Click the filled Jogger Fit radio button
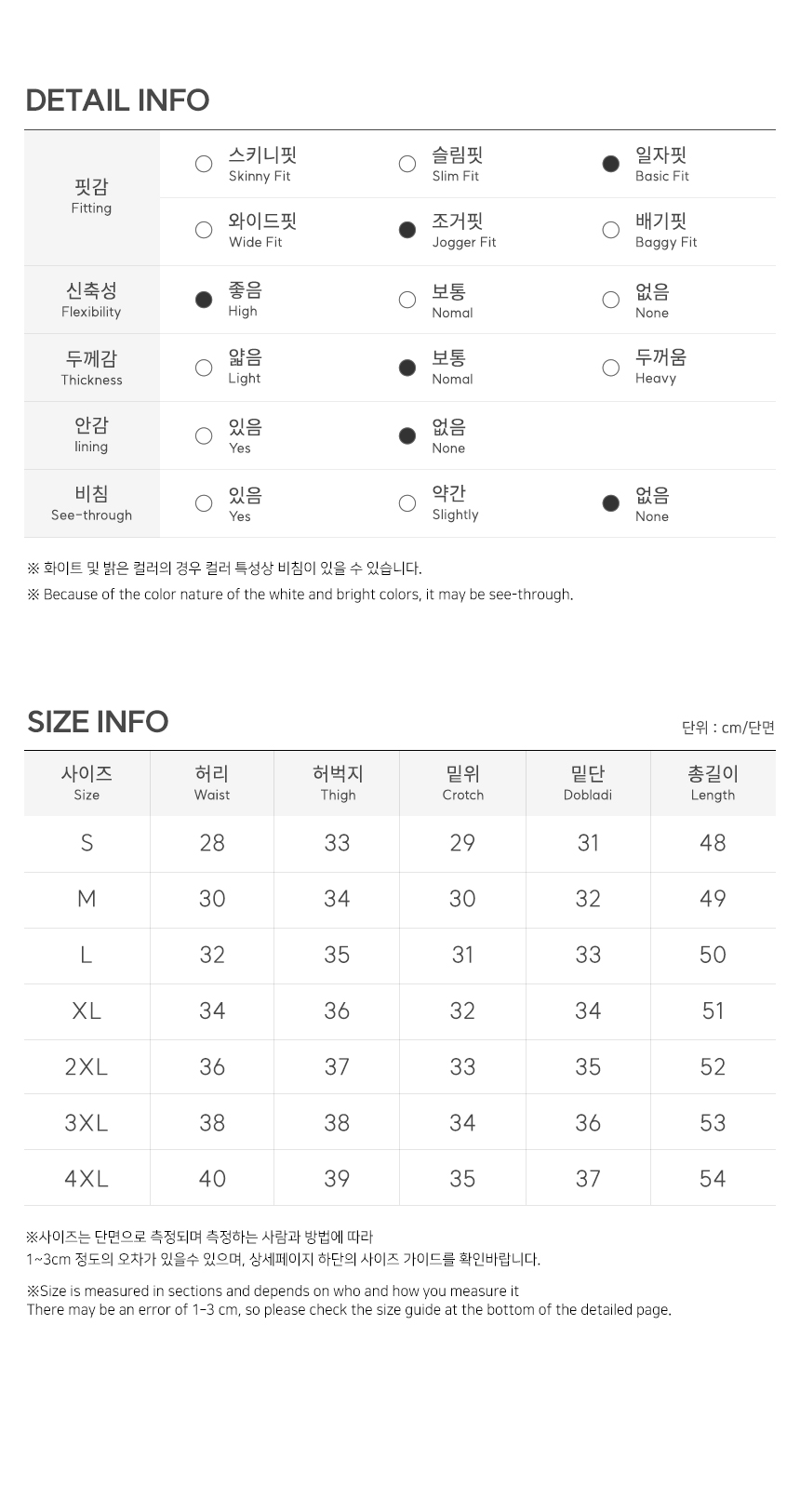800x1512 pixels. tap(407, 230)
